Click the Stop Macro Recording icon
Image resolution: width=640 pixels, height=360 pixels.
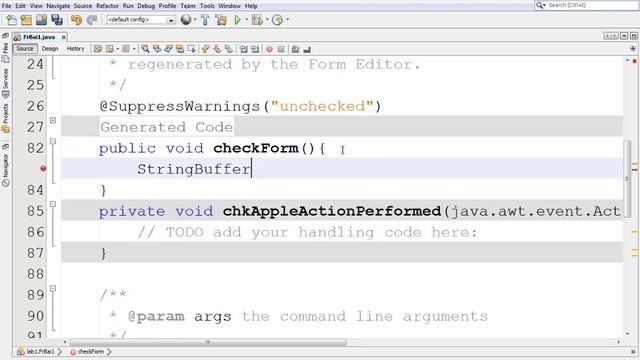[281, 49]
